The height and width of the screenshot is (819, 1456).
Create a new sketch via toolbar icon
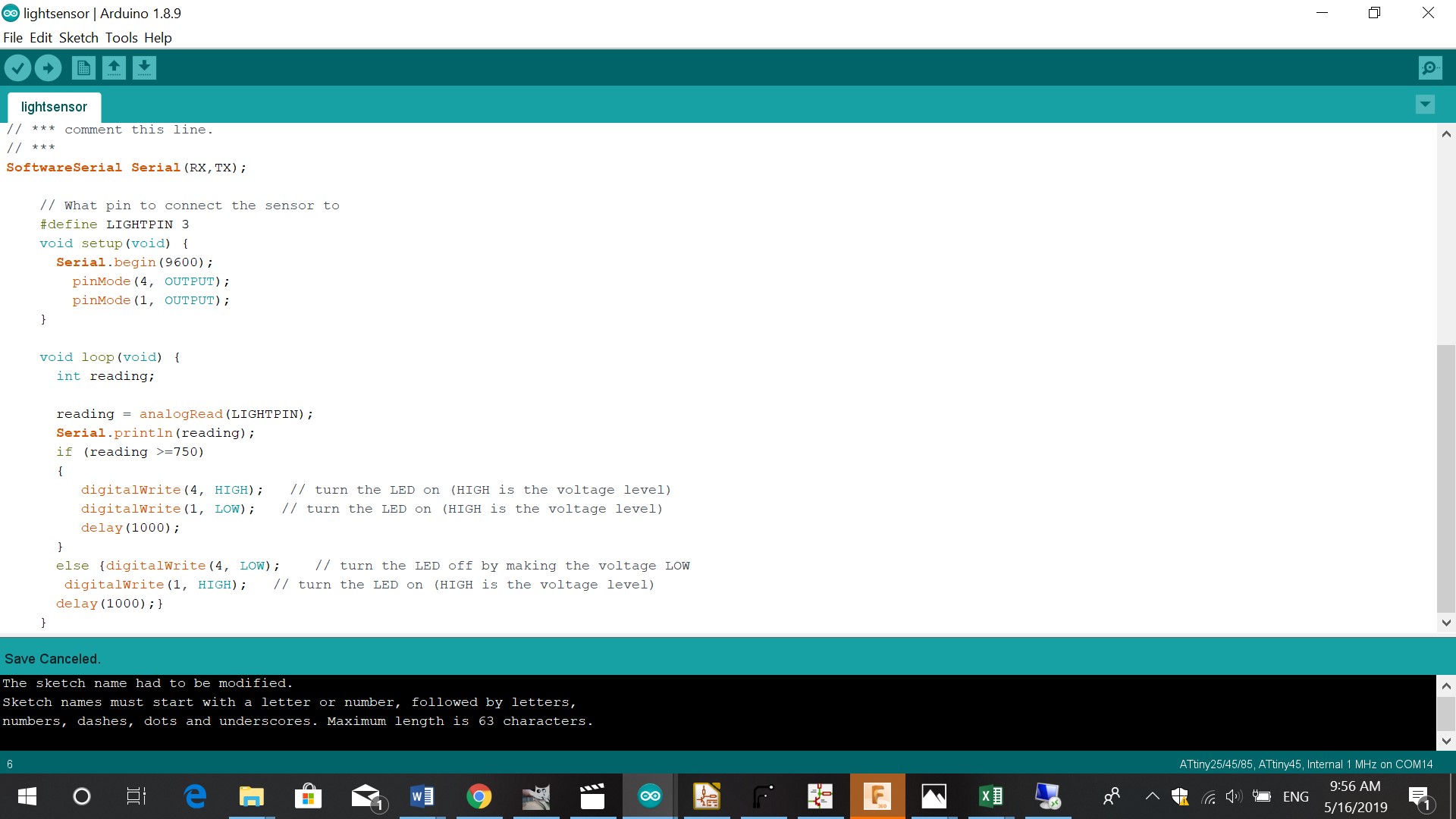pos(83,68)
